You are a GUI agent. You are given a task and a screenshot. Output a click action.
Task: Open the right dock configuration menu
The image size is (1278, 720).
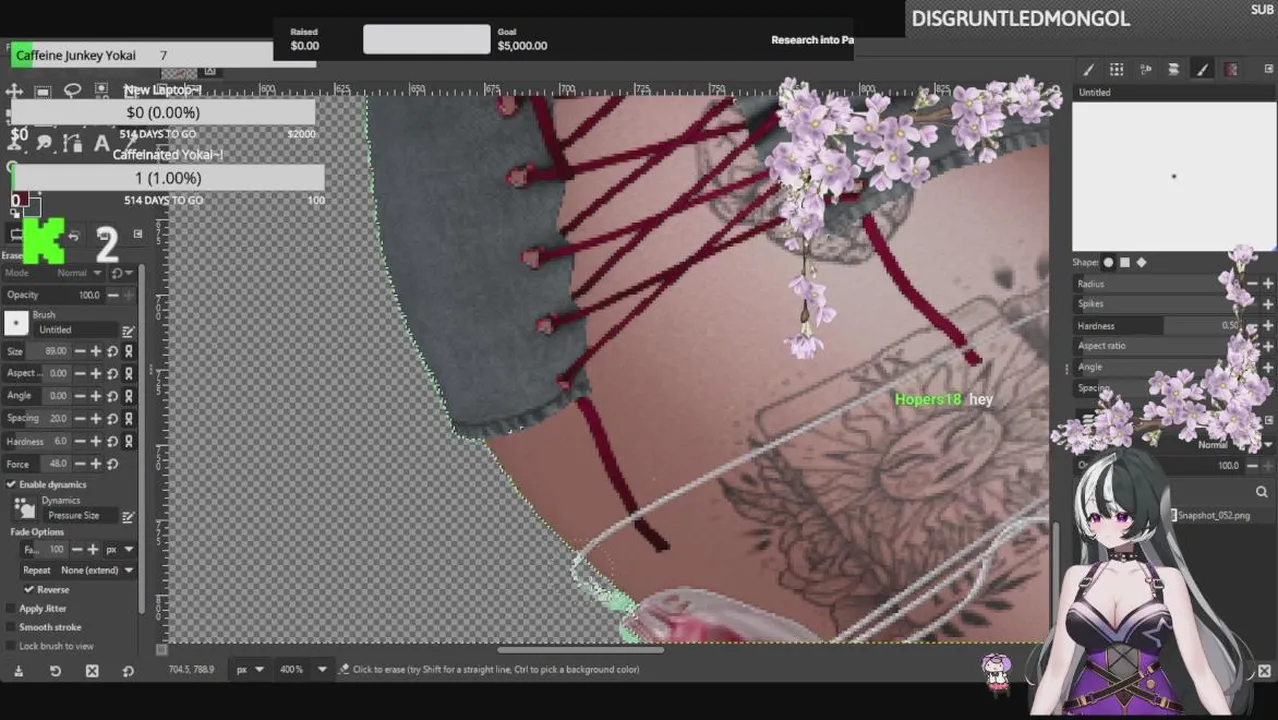point(1269,69)
